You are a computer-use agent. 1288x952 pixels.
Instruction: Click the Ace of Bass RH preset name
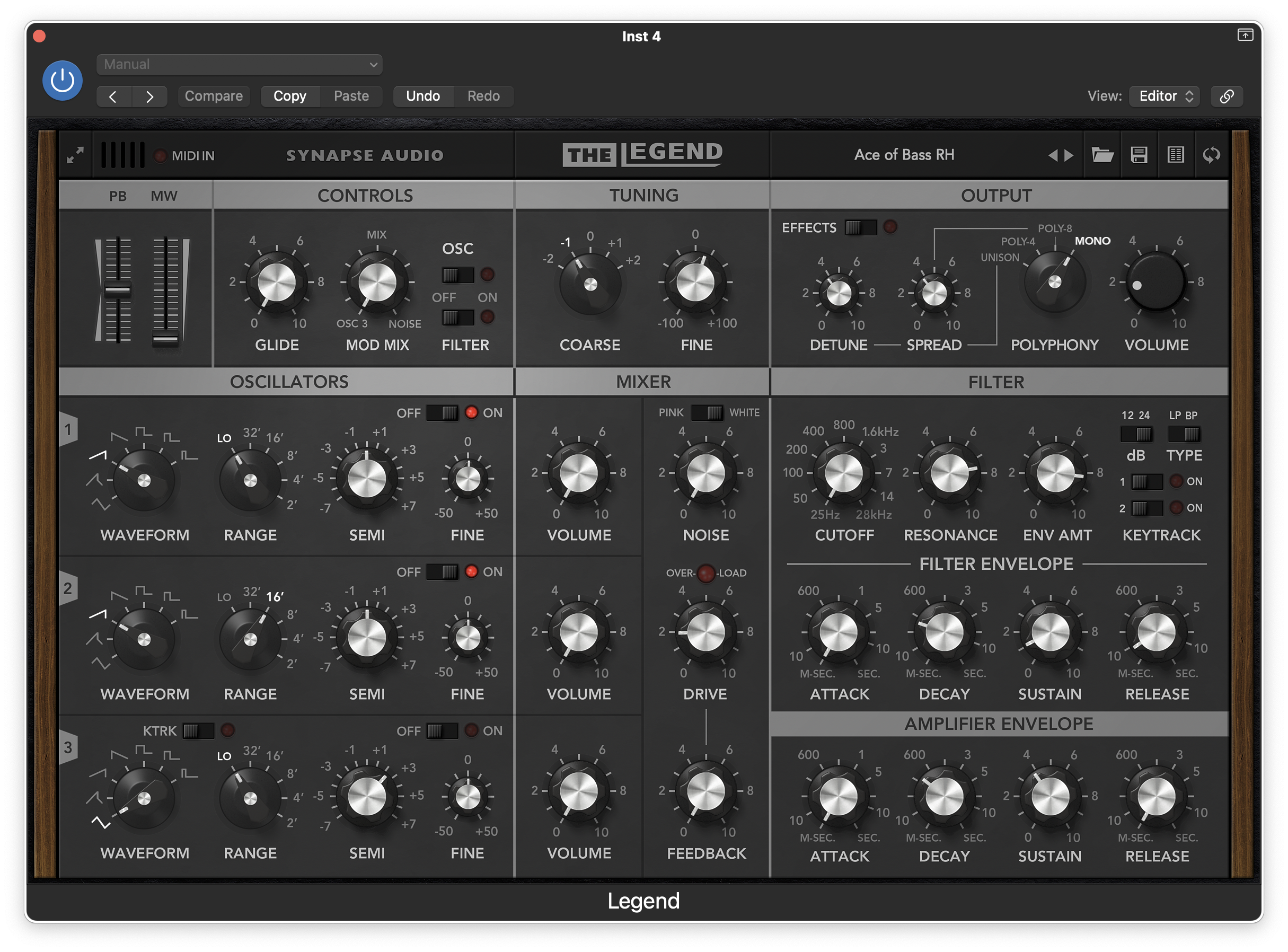click(x=904, y=154)
